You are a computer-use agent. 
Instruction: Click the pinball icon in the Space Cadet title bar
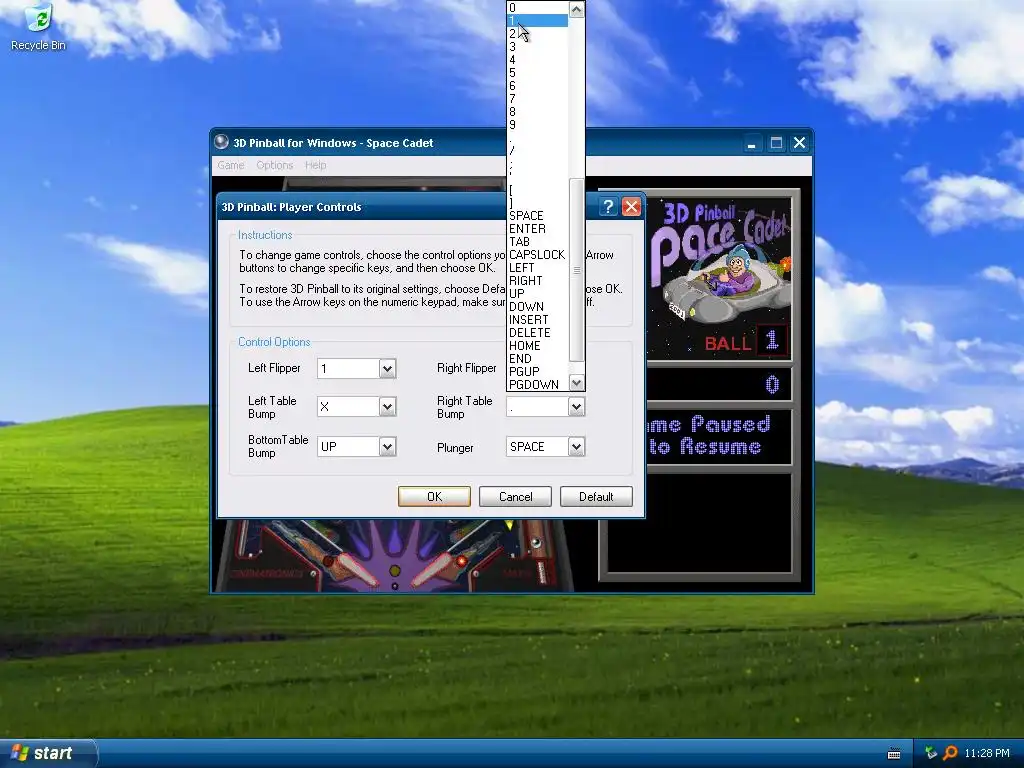click(221, 142)
